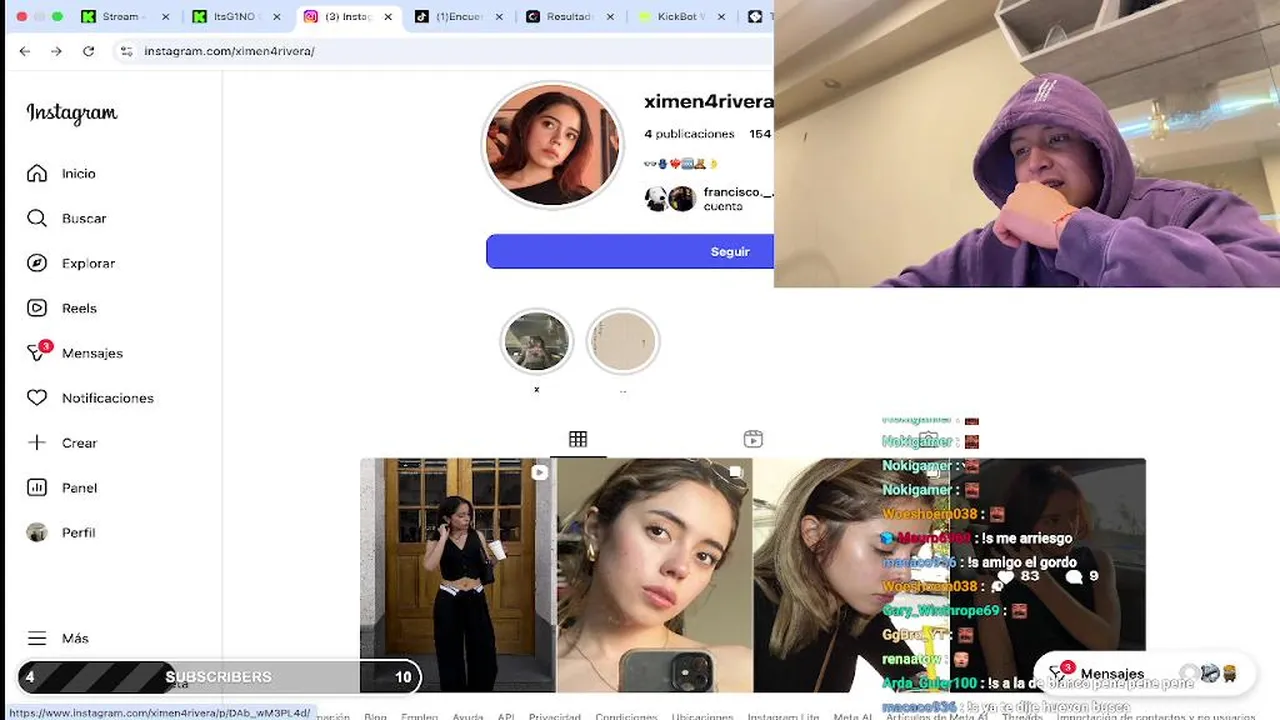Go to Inicio home icon
Image resolution: width=1280 pixels, height=720 pixels.
tap(37, 173)
